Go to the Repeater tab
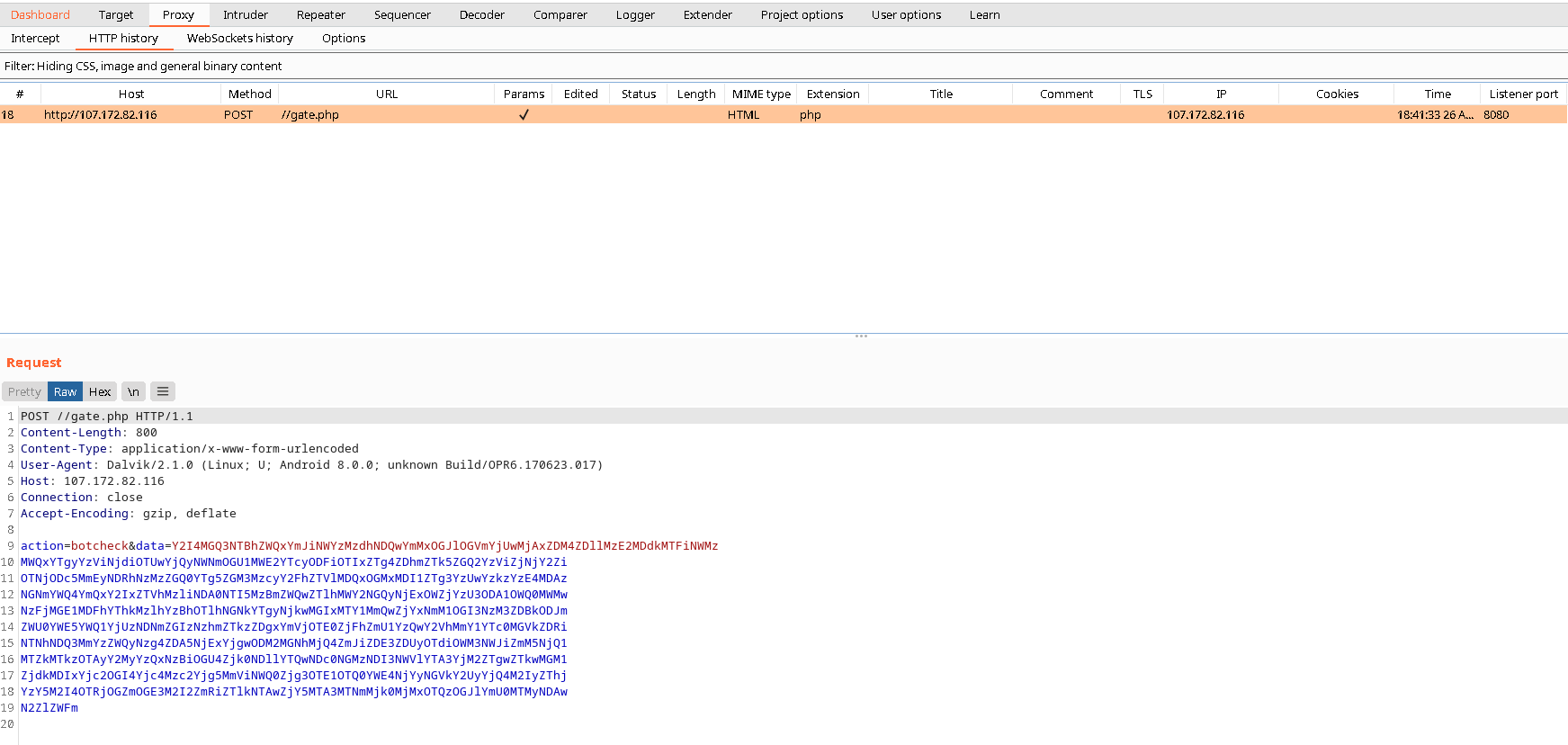 coord(321,14)
